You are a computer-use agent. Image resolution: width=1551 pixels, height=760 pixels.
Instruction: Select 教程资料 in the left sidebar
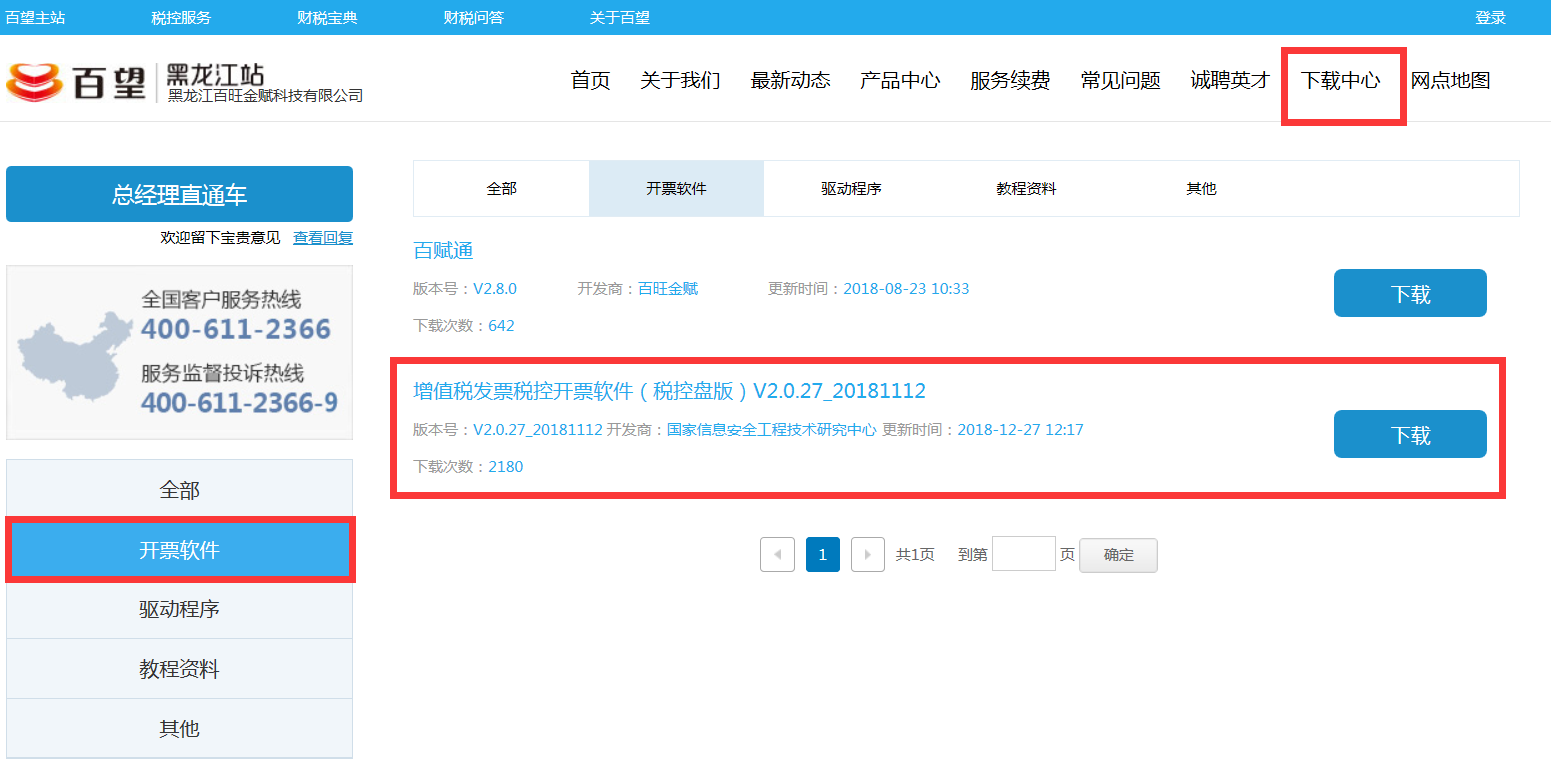179,669
